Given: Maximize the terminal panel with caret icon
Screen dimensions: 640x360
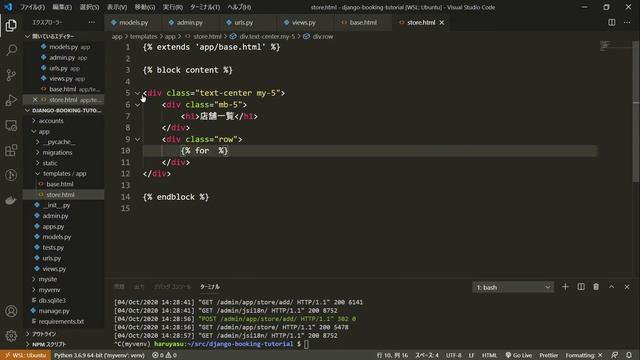Looking at the screenshot, I should point(611,287).
